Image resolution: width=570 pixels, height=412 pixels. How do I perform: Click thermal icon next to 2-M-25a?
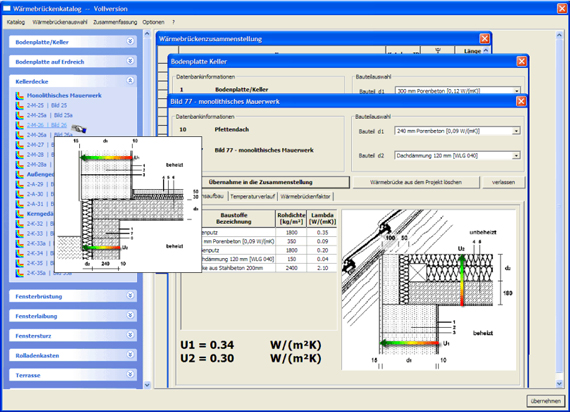click(x=19, y=115)
